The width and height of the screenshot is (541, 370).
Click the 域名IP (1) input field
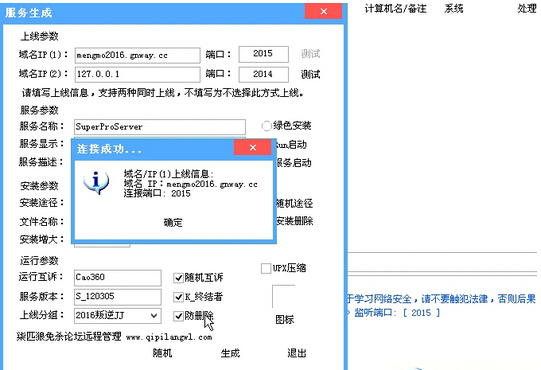click(x=137, y=55)
